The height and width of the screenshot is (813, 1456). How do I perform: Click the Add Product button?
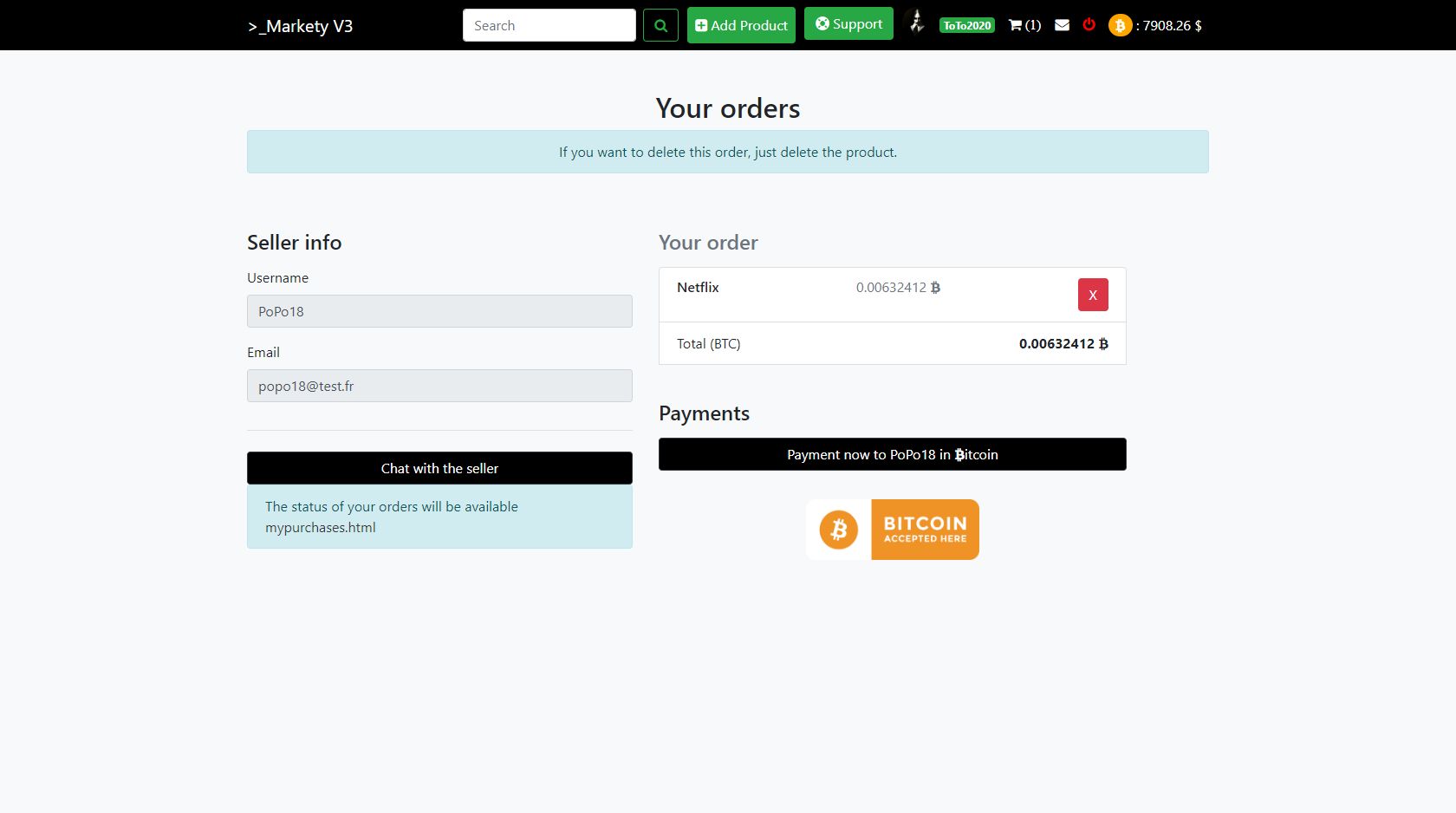coord(741,25)
